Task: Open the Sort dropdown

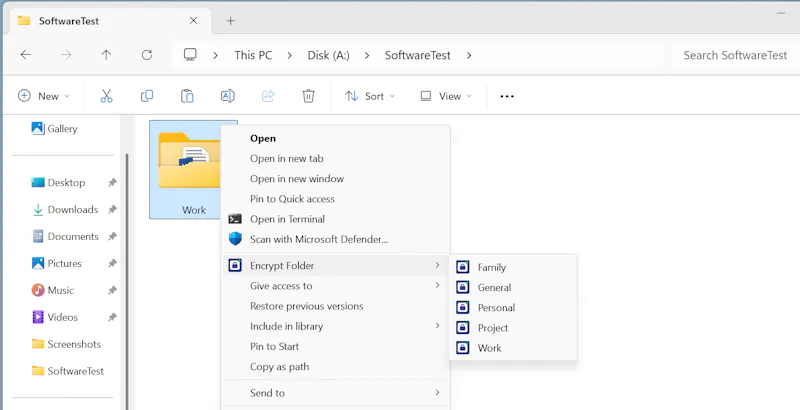Action: click(370, 96)
